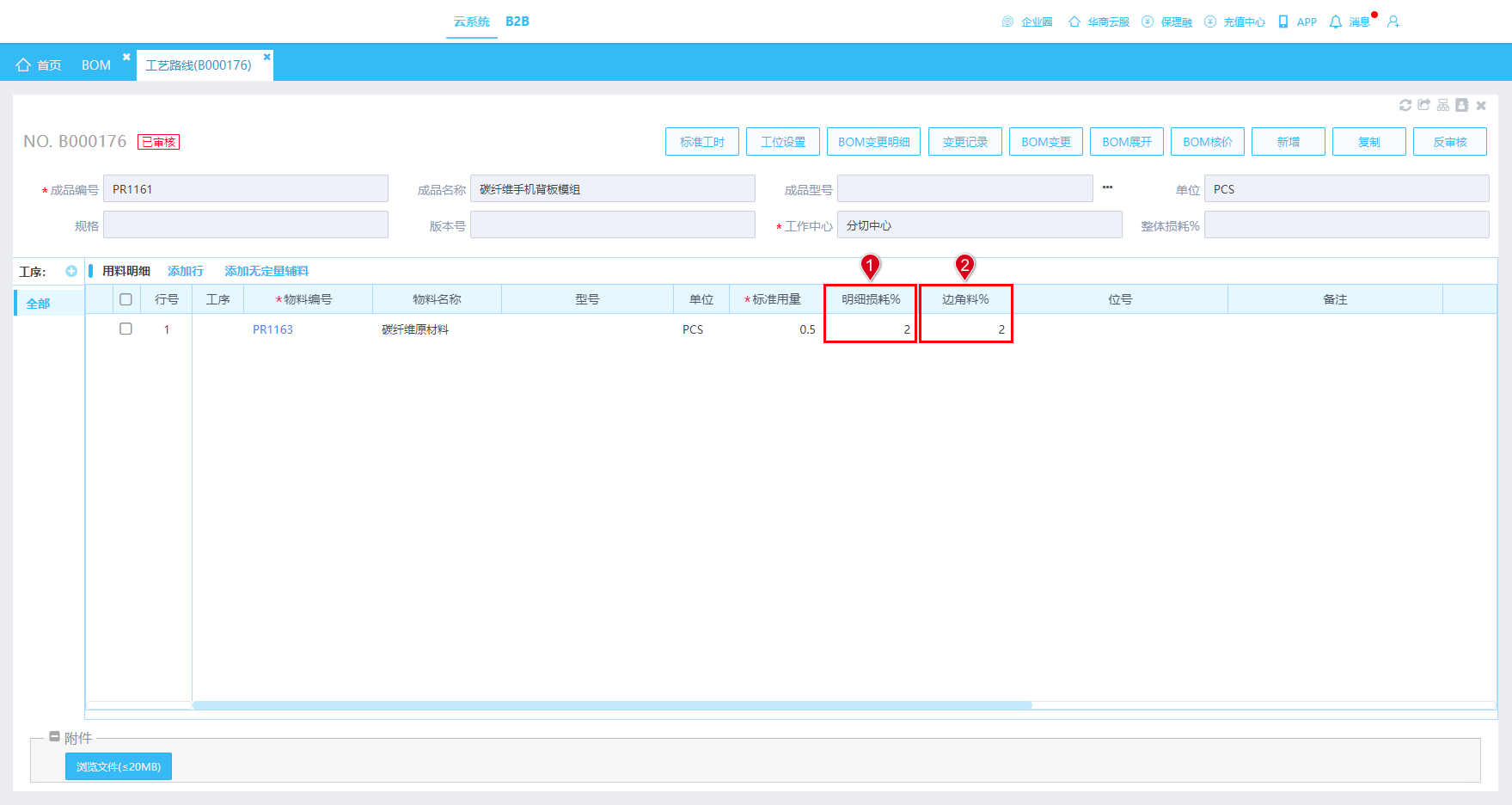Collapse the 附件 attachment section

click(x=55, y=737)
